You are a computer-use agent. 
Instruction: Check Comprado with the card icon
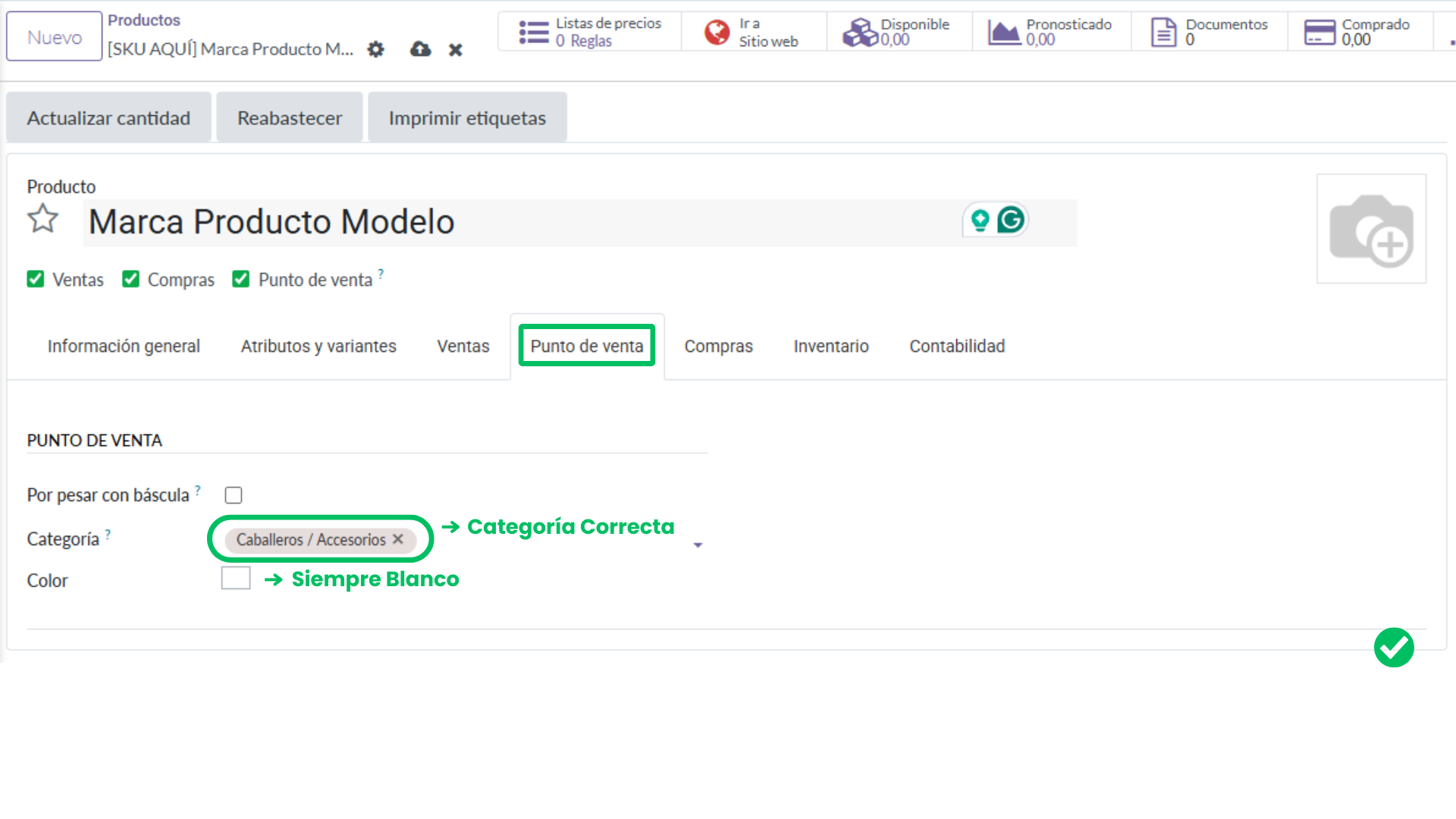1319,31
